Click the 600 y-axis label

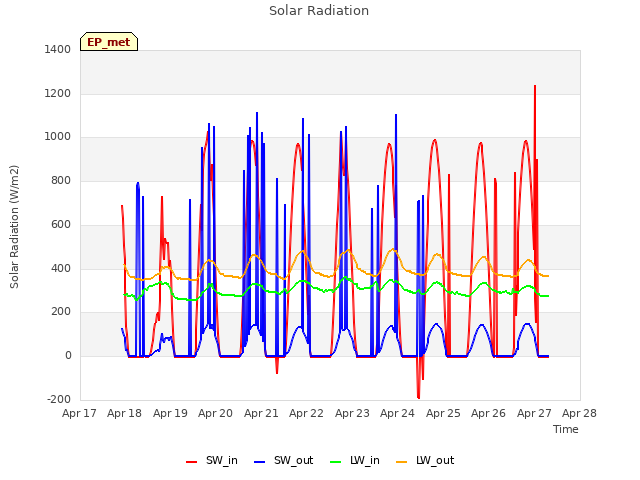[61, 224]
